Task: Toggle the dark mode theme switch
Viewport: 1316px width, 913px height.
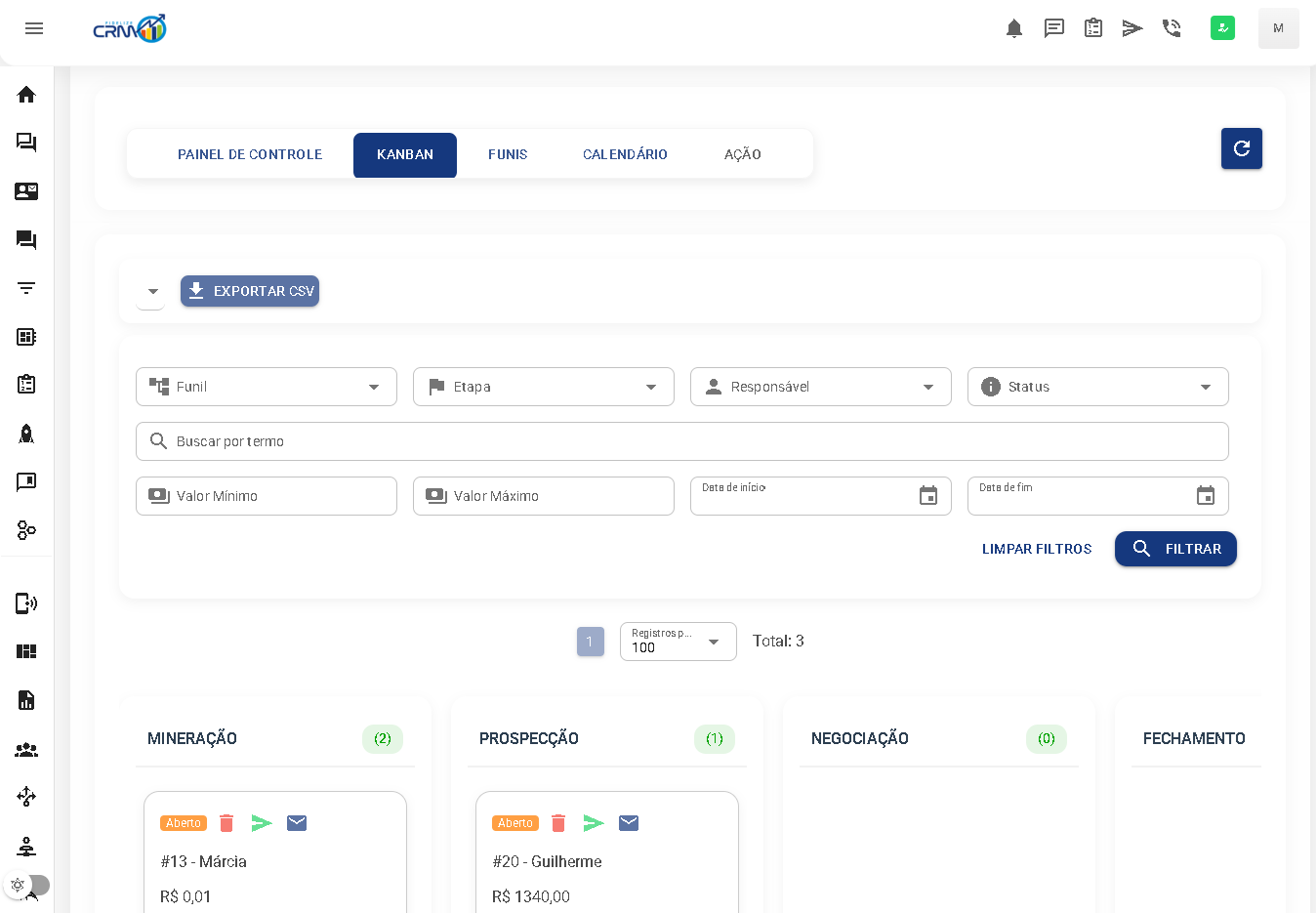Action: tap(28, 885)
